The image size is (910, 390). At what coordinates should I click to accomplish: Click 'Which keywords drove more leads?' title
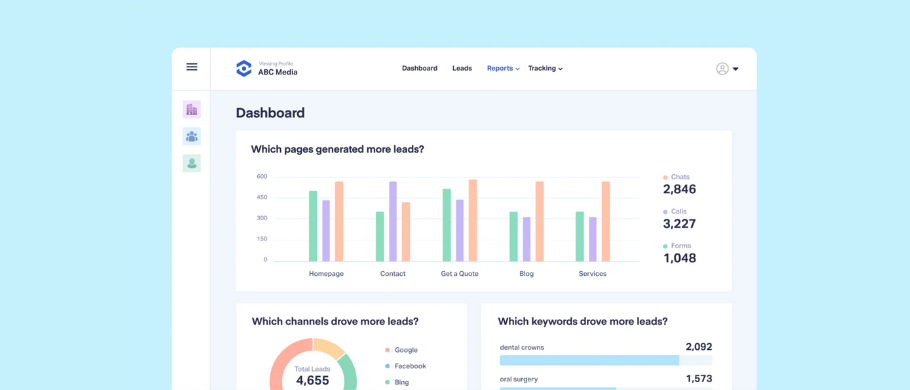coord(583,322)
